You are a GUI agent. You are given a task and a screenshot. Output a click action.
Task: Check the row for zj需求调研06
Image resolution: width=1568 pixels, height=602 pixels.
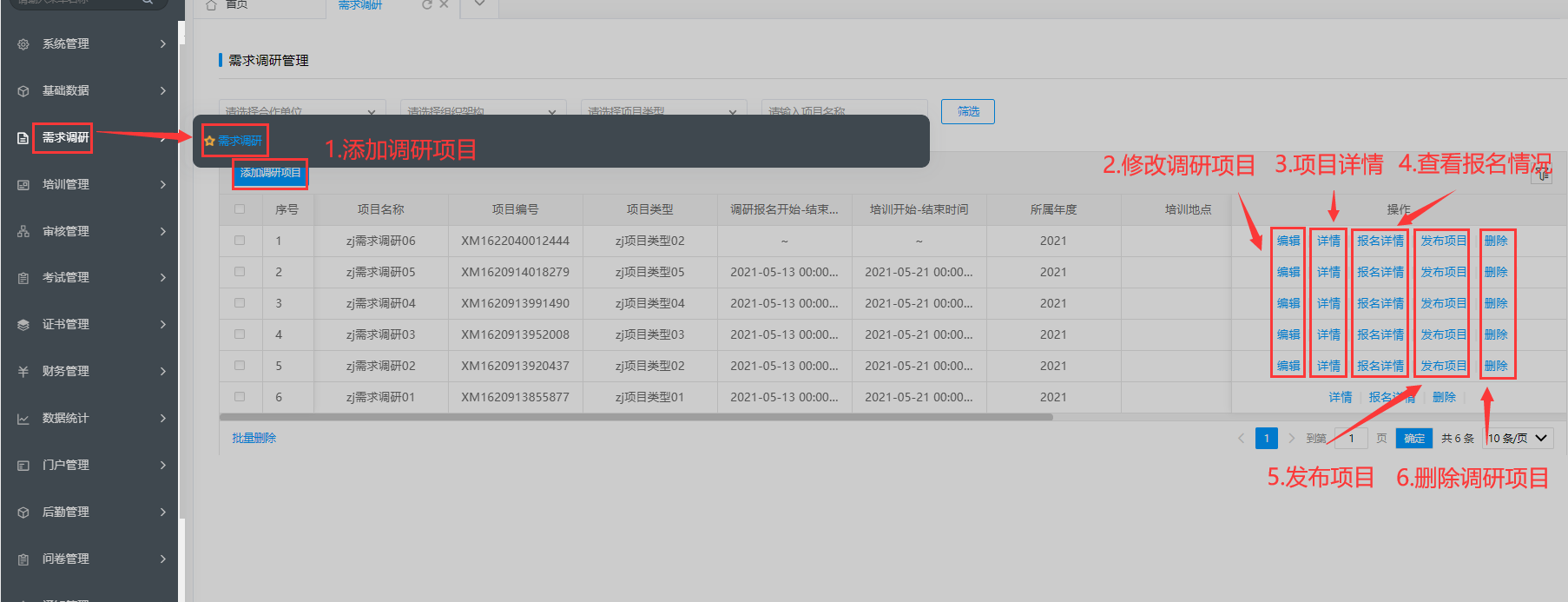click(x=240, y=241)
